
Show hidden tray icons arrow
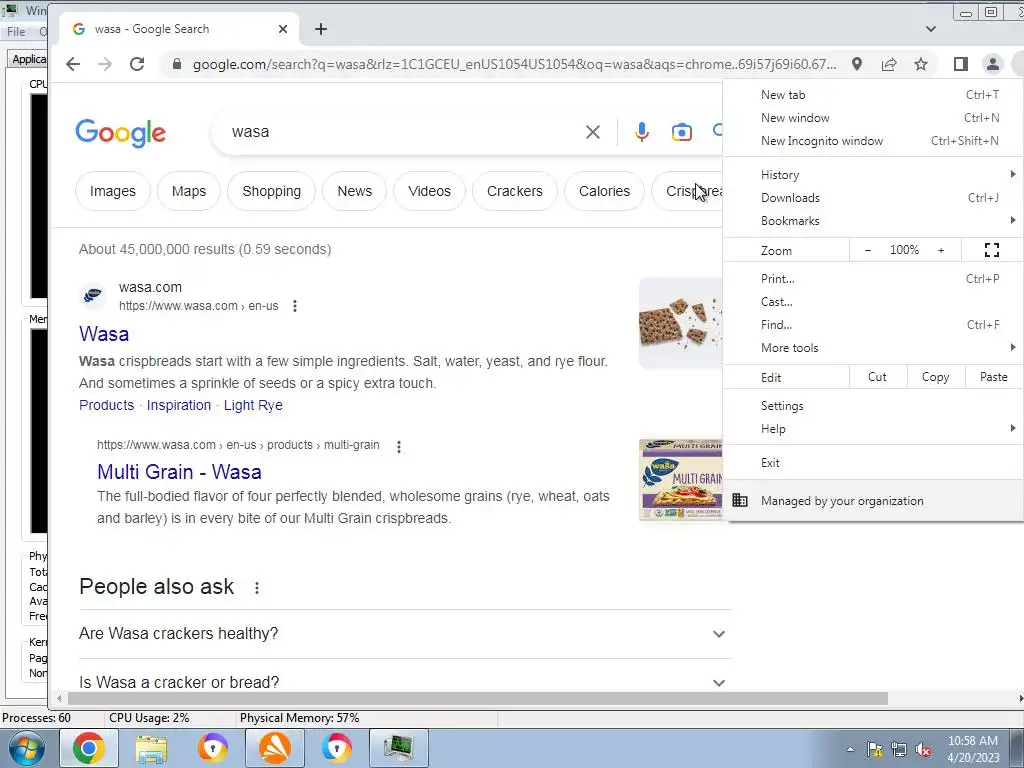click(850, 750)
